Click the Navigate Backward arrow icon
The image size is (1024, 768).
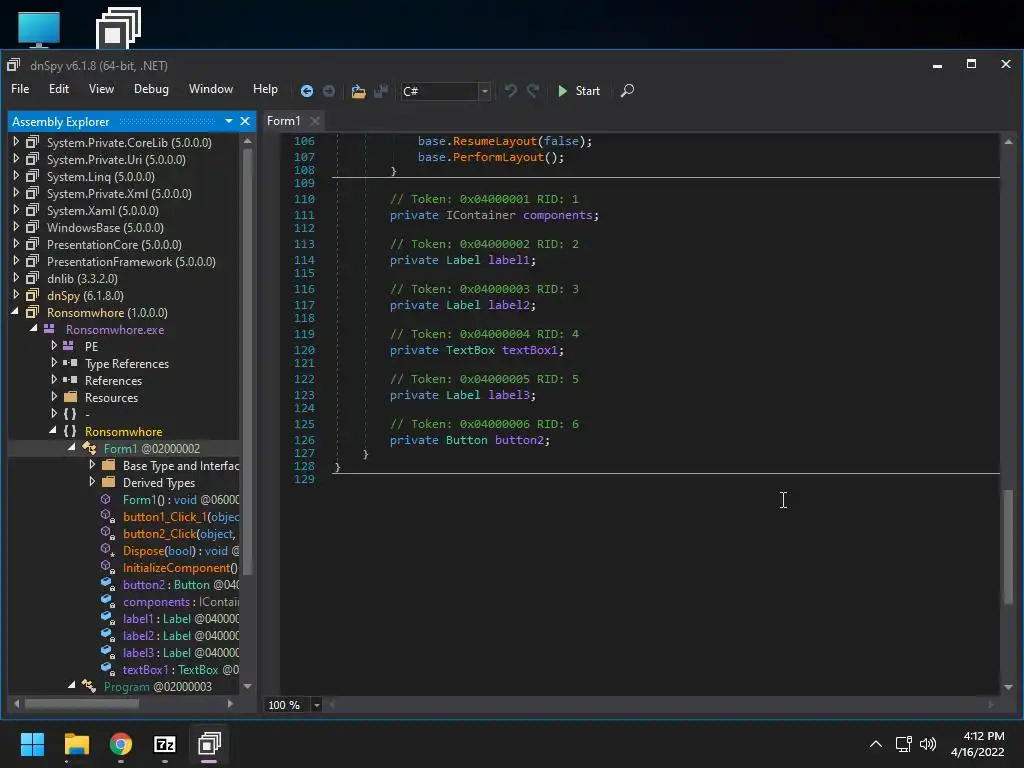[x=307, y=91]
